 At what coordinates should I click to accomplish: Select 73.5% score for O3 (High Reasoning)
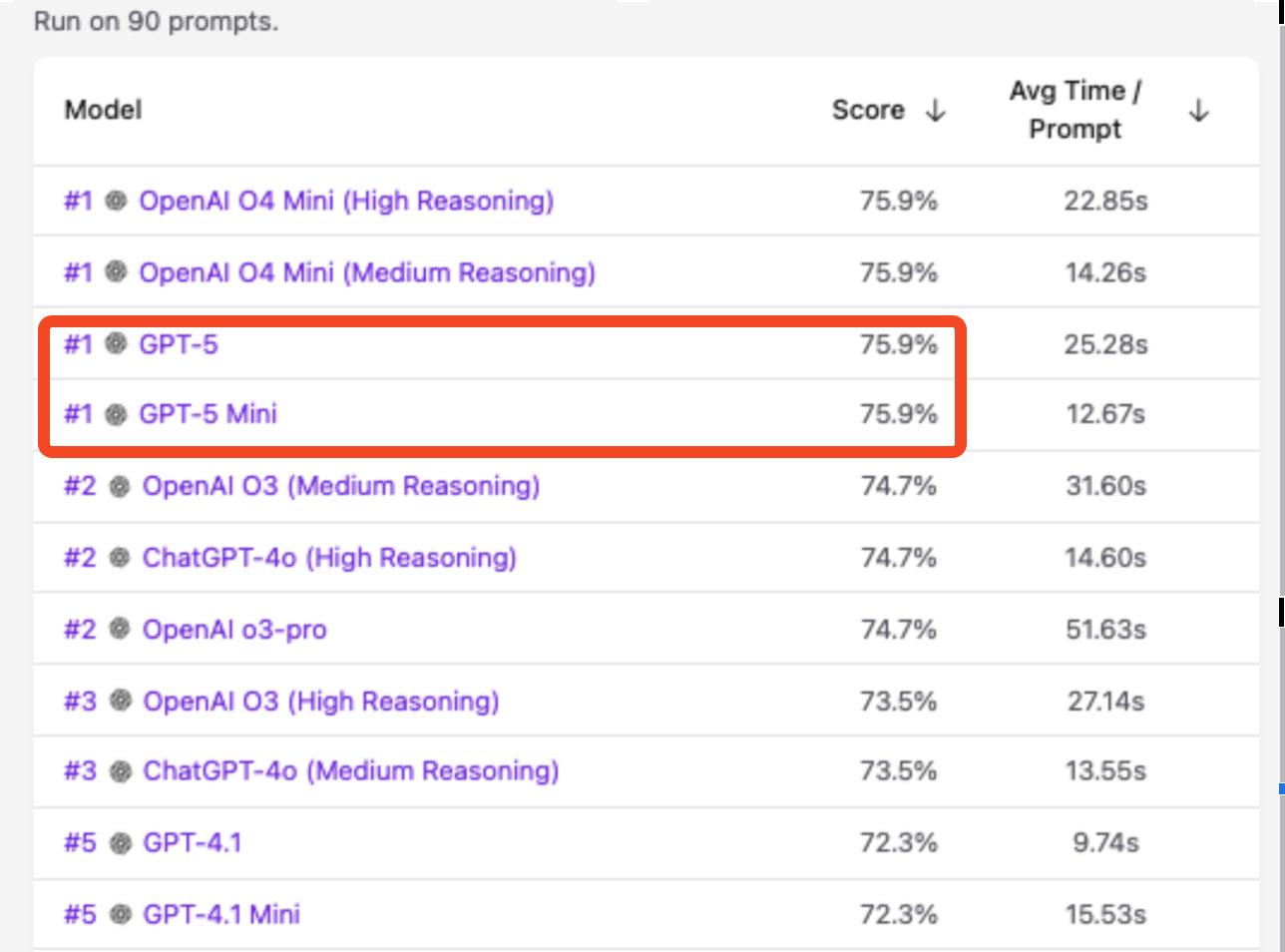(x=899, y=702)
